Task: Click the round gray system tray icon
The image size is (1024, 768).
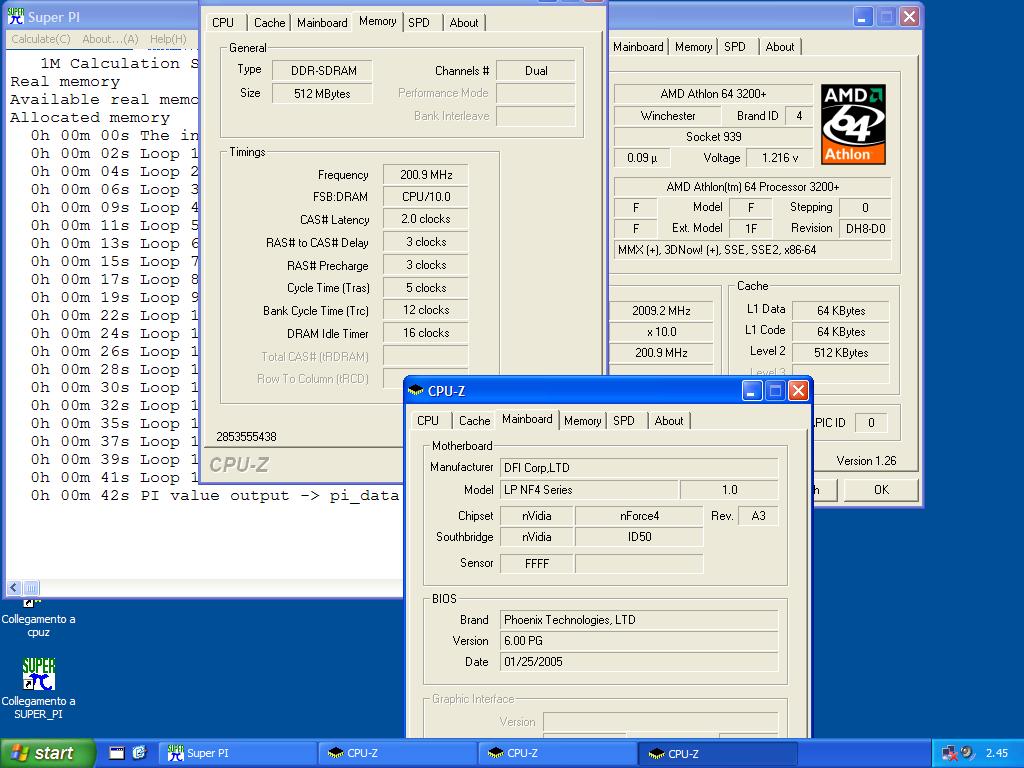Action: (x=967, y=753)
